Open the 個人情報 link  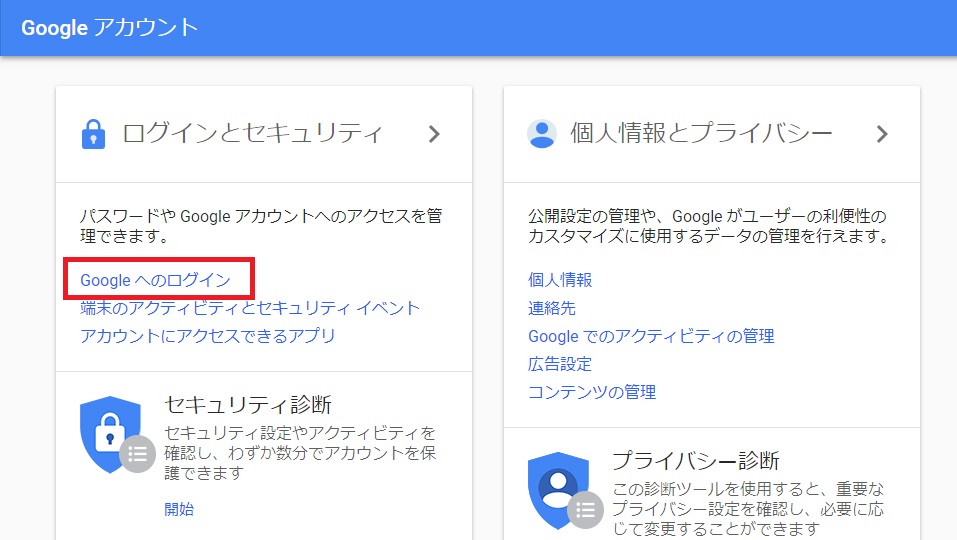point(560,280)
